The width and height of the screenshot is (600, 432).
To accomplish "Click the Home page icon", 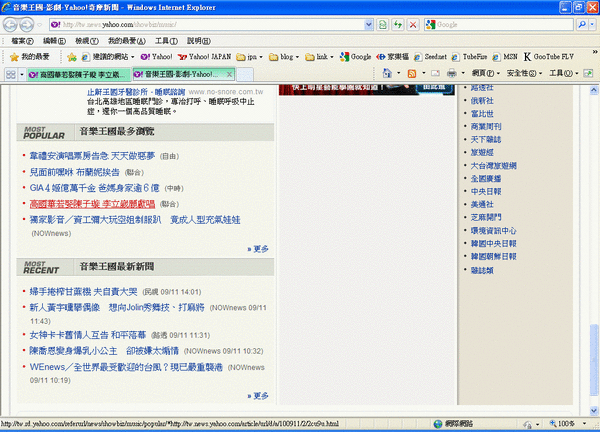I will (x=387, y=73).
